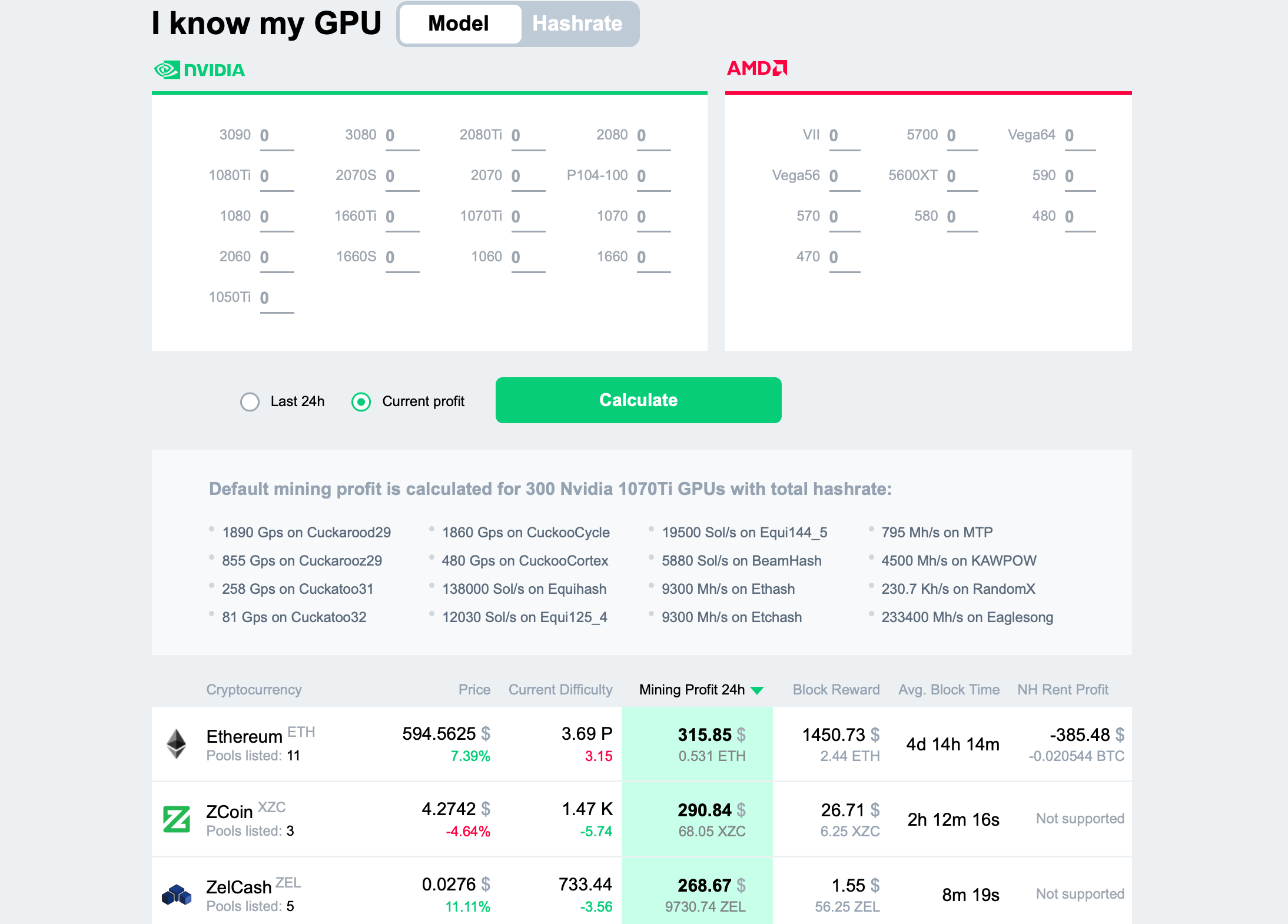Select the Last 24h radio button
Viewport: 1288px width, 924px height.
(x=250, y=400)
